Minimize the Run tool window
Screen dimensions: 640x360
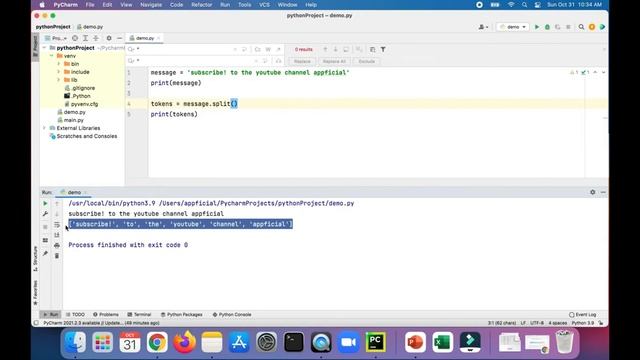coord(603,192)
